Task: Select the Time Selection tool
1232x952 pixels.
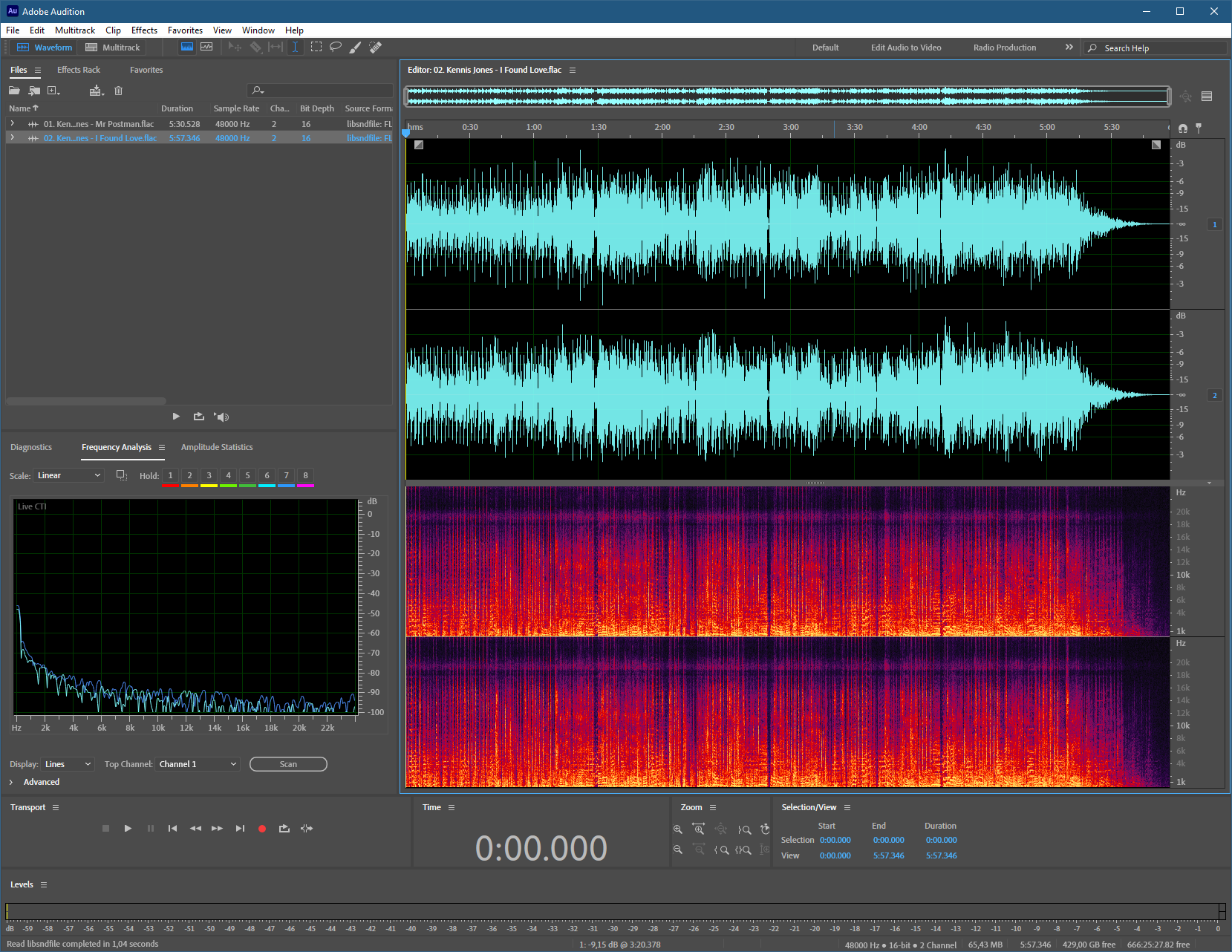Action: (x=295, y=47)
